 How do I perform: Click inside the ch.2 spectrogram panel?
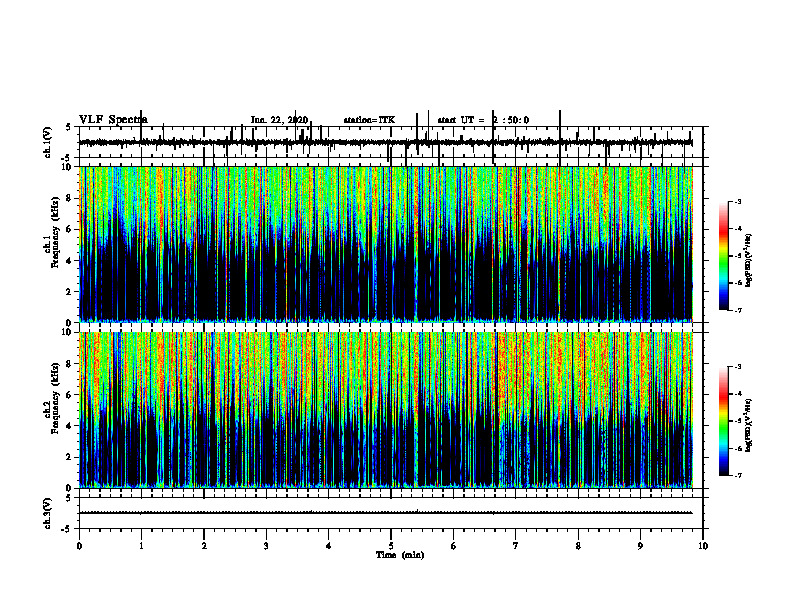[x=386, y=410]
